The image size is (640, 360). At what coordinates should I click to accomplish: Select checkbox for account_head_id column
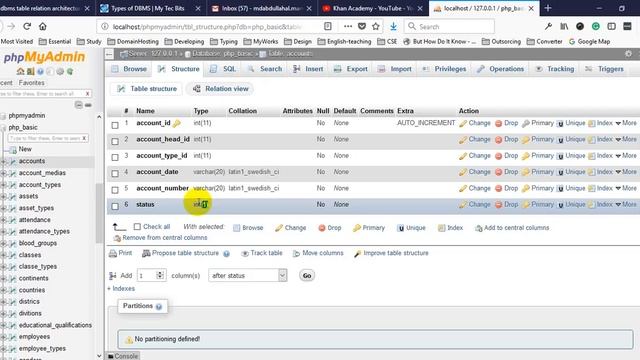click(x=115, y=142)
